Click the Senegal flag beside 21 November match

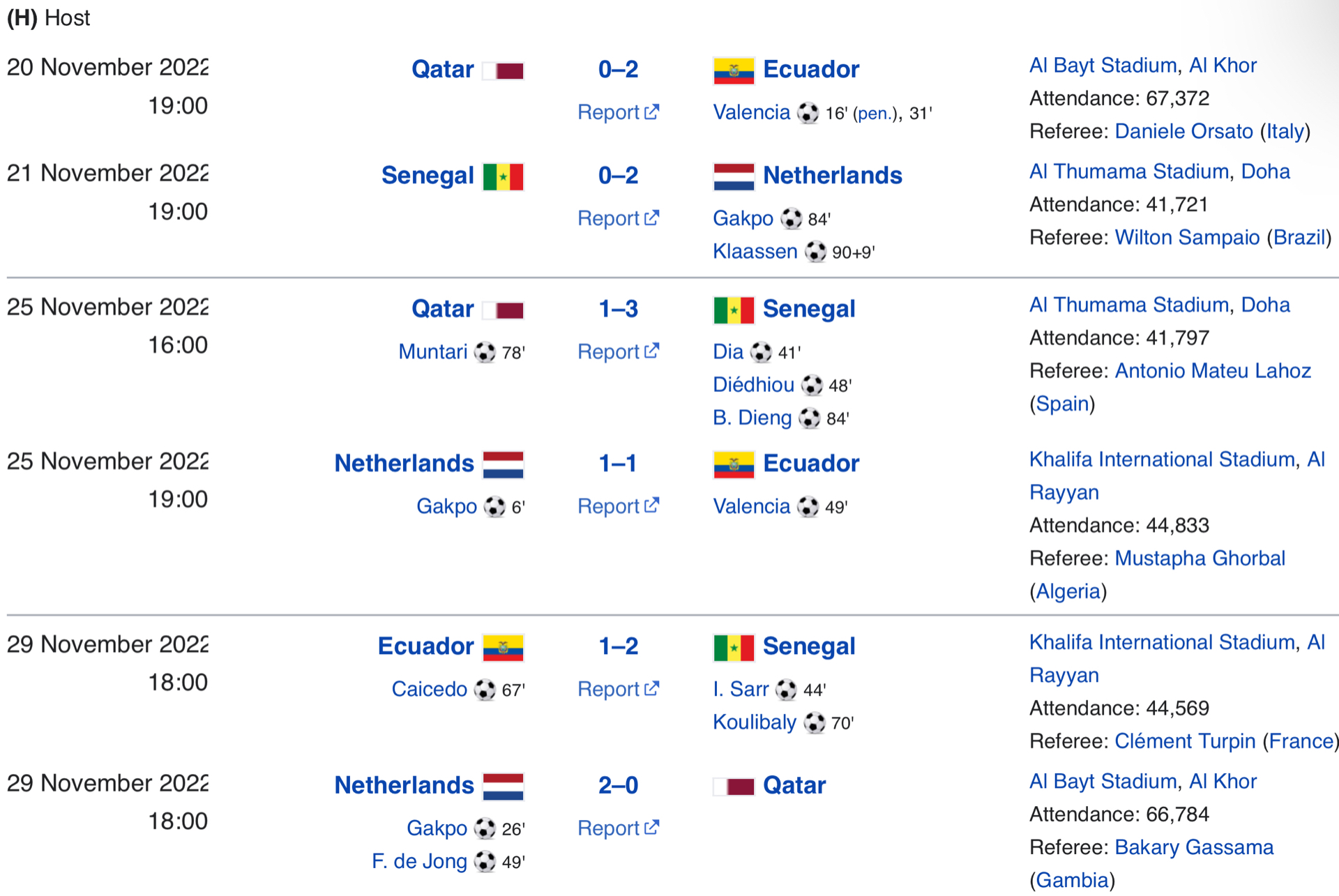[503, 176]
